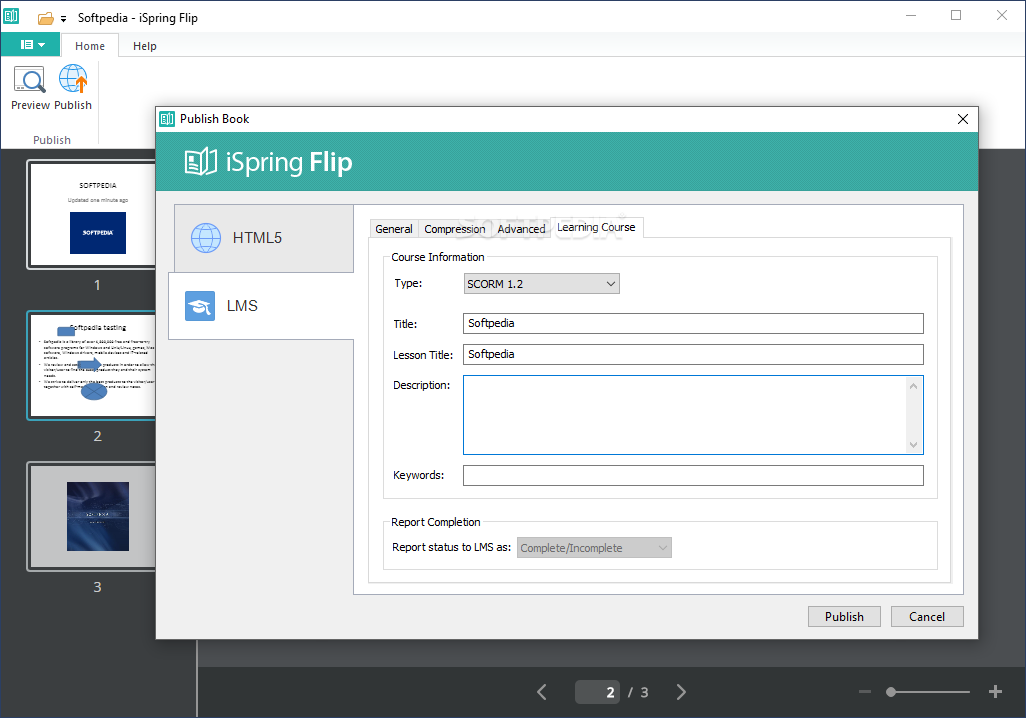
Task: Open the Report status to LMS dropdown
Action: coord(594,548)
